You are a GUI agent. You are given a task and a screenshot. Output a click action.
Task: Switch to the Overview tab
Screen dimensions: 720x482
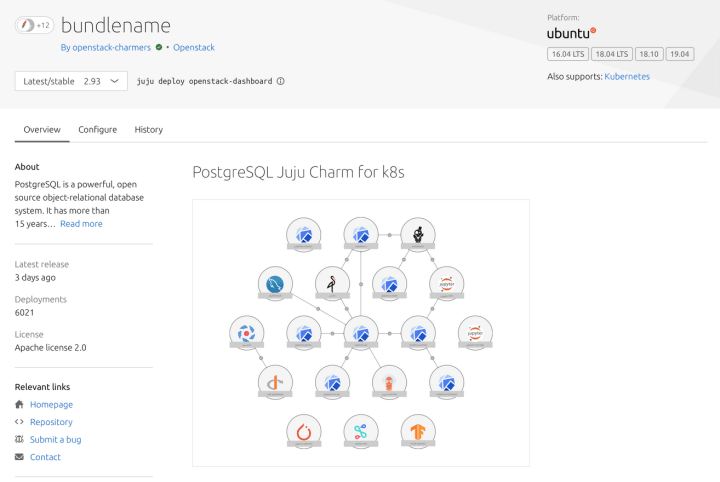(42, 130)
